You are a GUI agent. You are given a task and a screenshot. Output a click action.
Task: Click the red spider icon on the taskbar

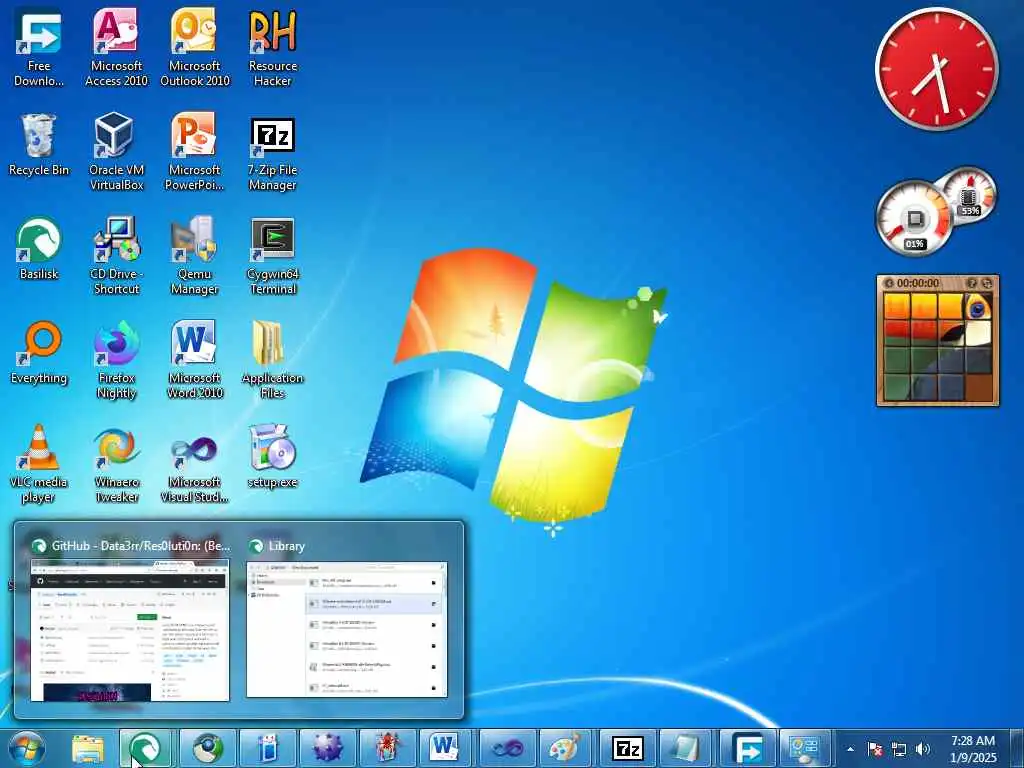pos(388,748)
